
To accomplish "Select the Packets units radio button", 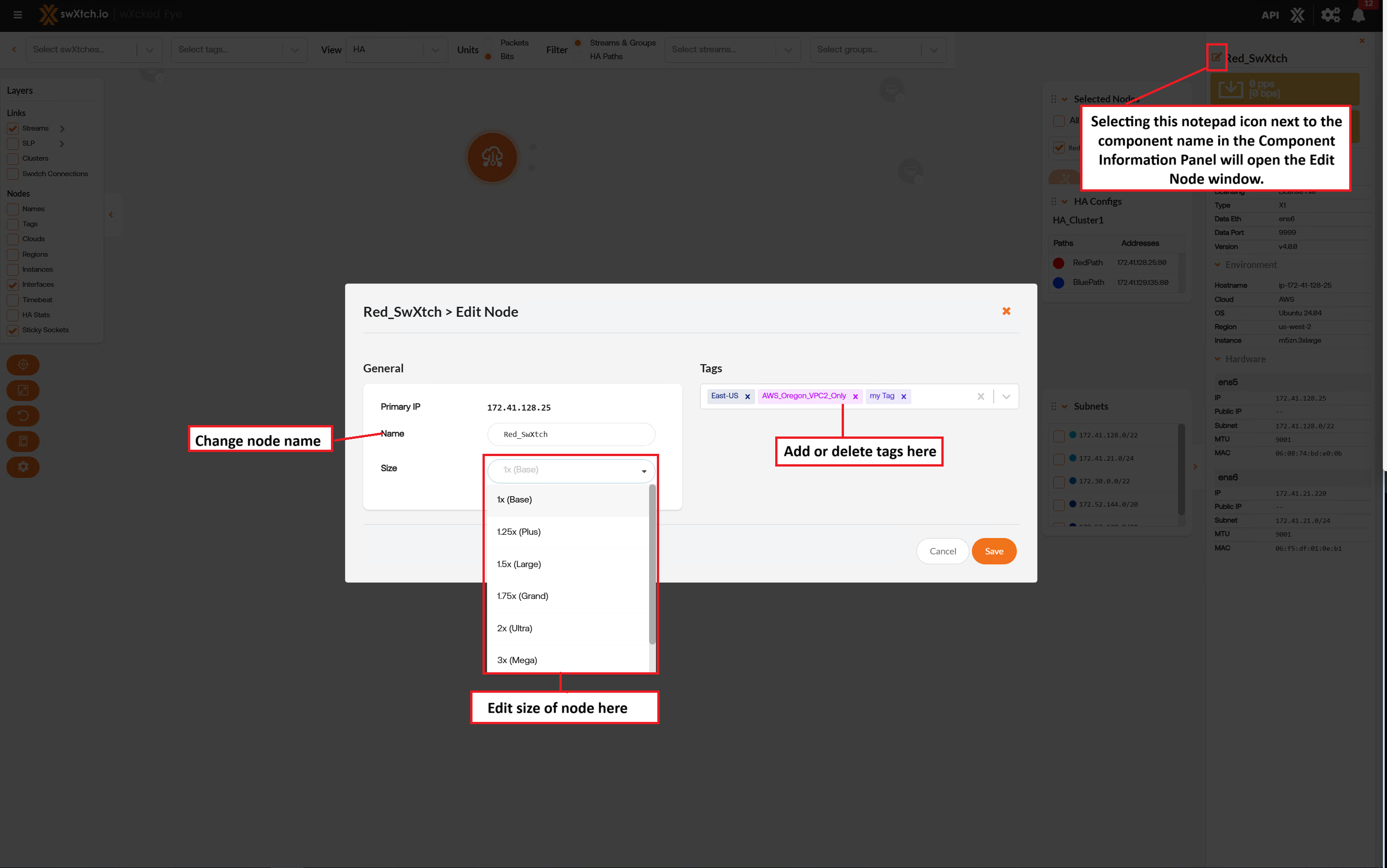I will coord(488,43).
